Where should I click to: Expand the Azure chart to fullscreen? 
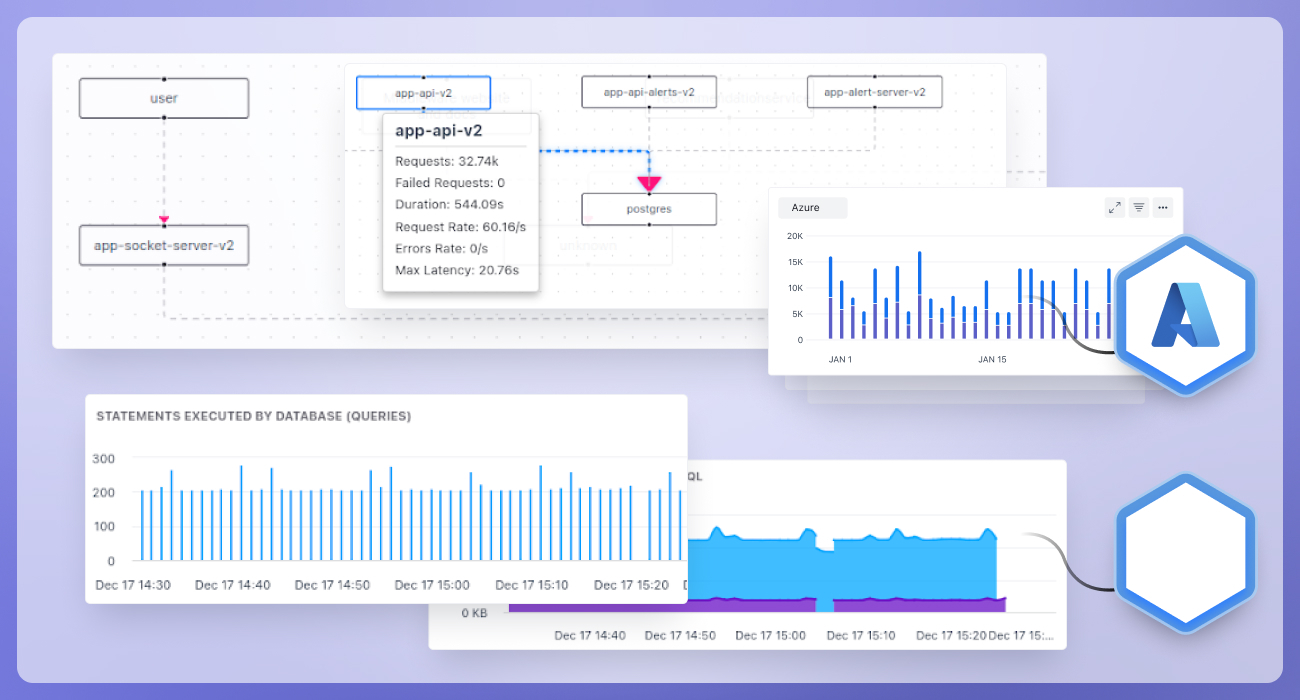[x=1115, y=207]
